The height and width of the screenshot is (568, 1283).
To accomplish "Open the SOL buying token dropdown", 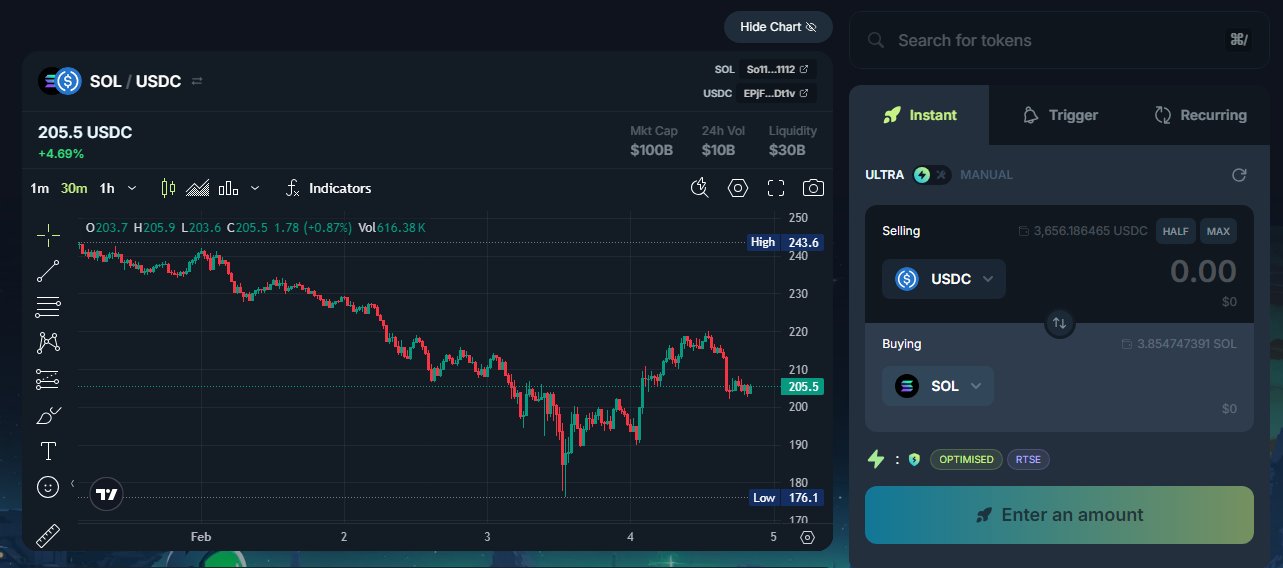I will pos(938,386).
